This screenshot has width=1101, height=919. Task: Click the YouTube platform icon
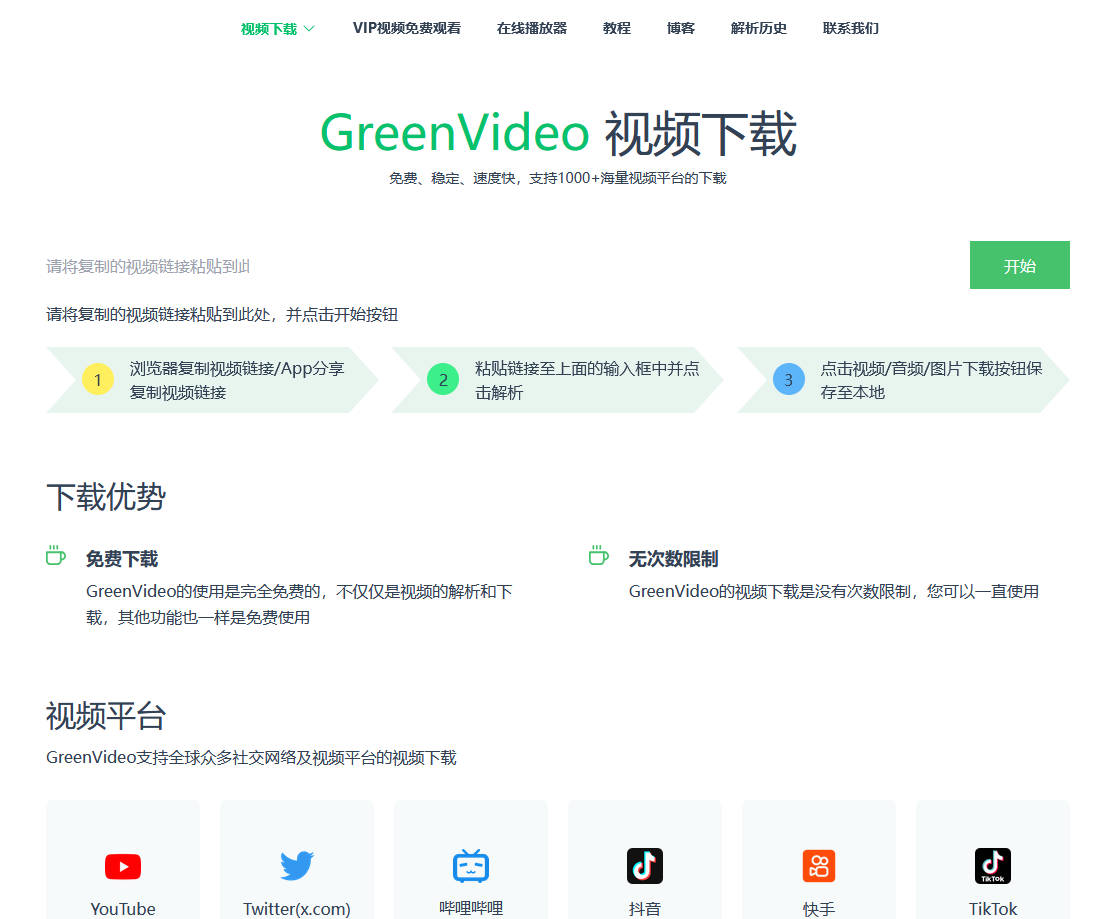122,866
